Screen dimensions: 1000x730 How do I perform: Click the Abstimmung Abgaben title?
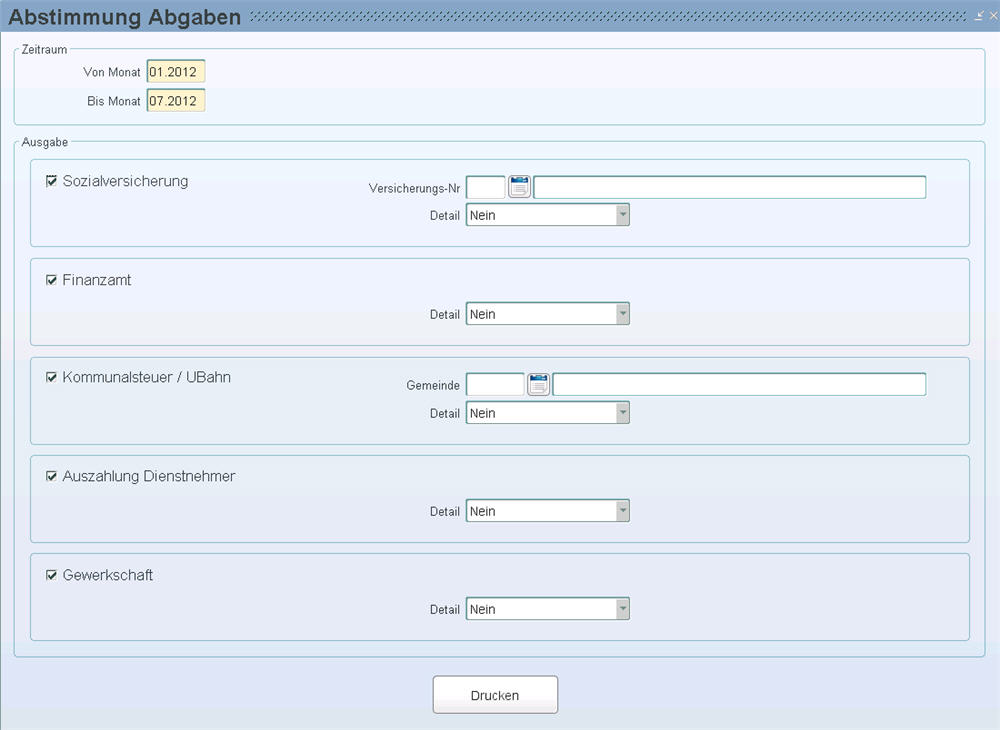pos(125,17)
